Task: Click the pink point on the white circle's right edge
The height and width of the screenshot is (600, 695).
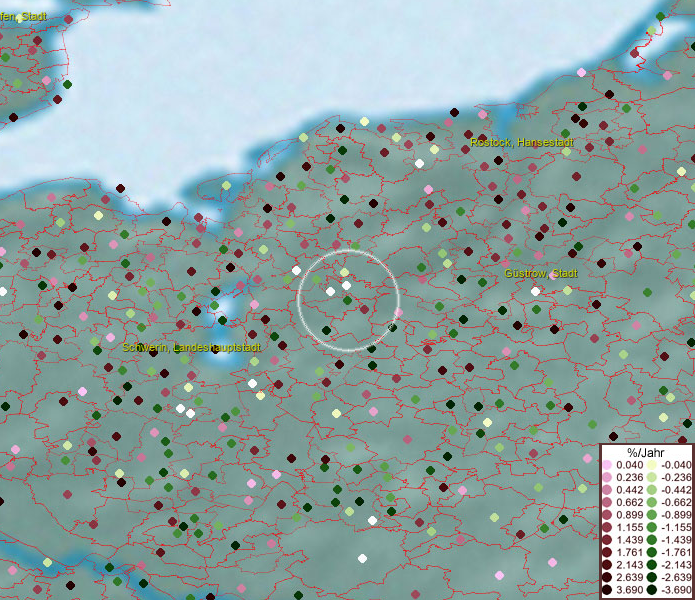Action: click(x=398, y=313)
